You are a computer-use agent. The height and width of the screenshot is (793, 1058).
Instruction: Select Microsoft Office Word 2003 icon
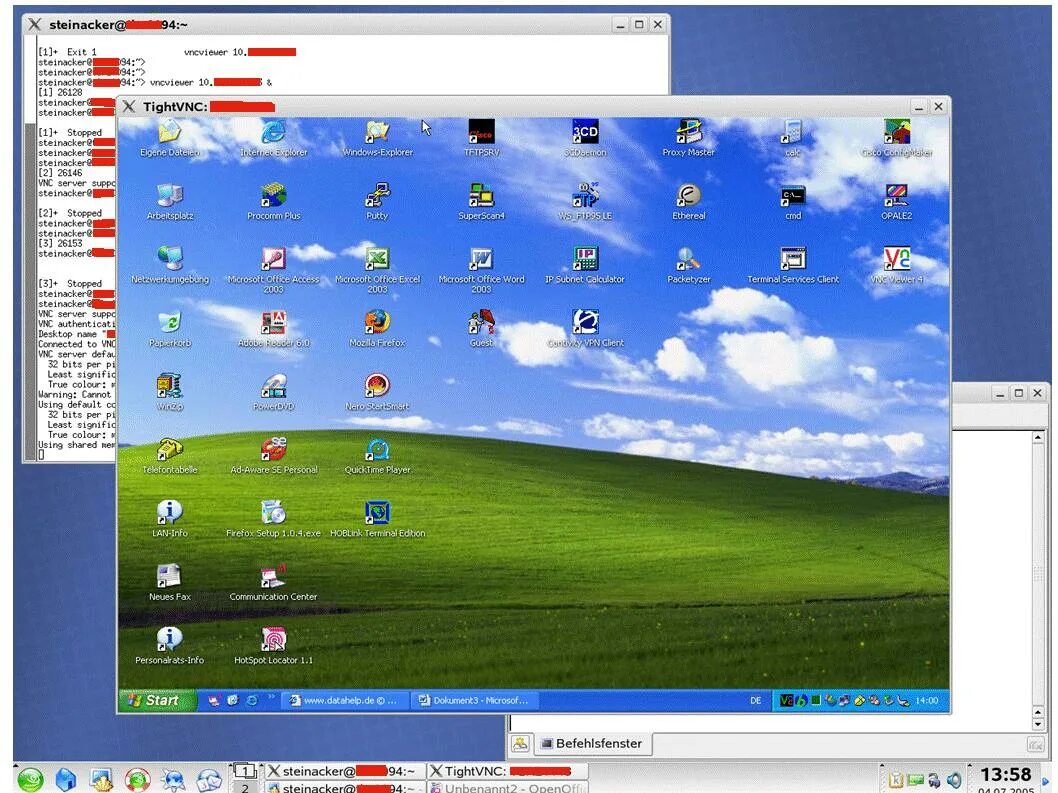click(x=481, y=259)
